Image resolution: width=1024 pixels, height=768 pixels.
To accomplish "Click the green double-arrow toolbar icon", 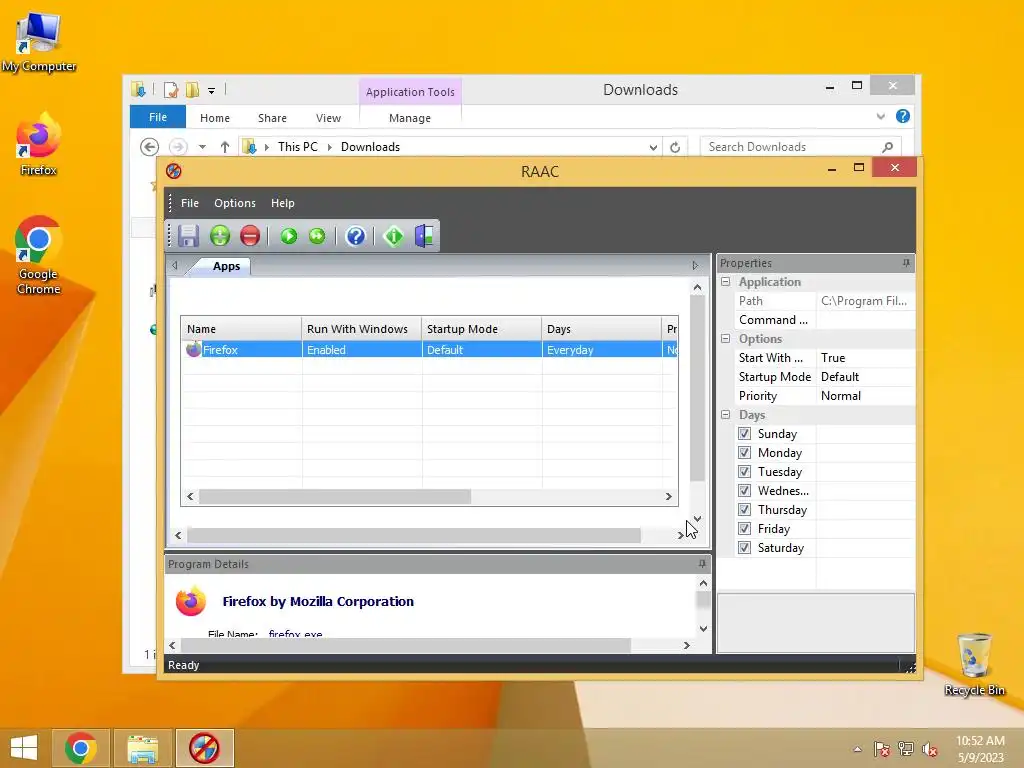I will pos(317,236).
